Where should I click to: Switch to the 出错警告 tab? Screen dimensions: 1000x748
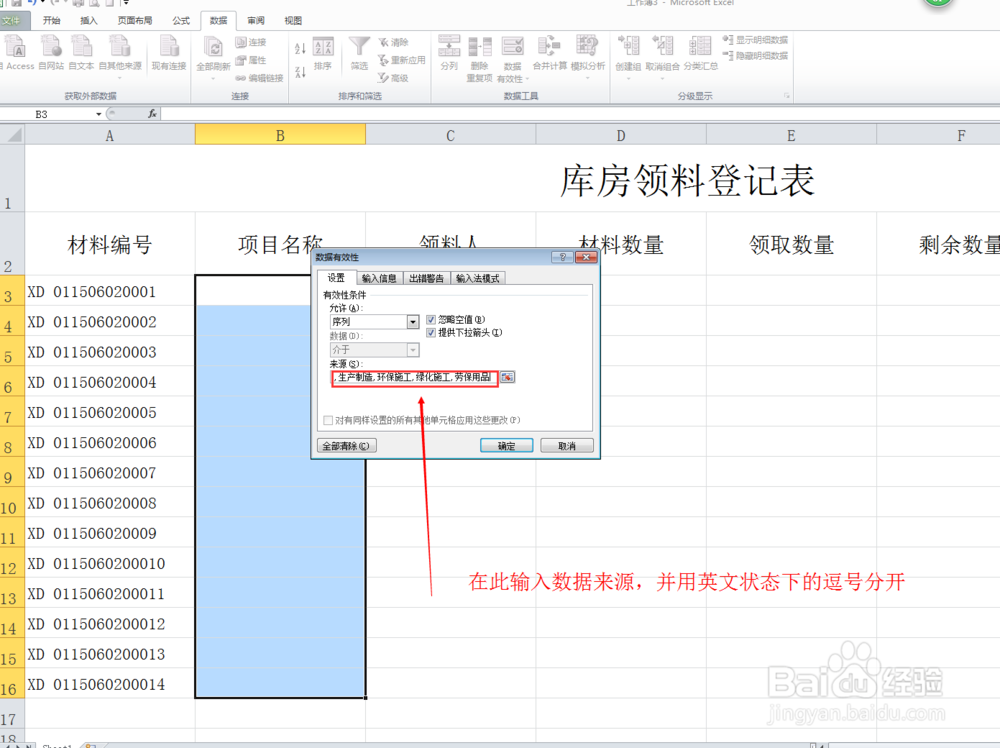coord(428,278)
